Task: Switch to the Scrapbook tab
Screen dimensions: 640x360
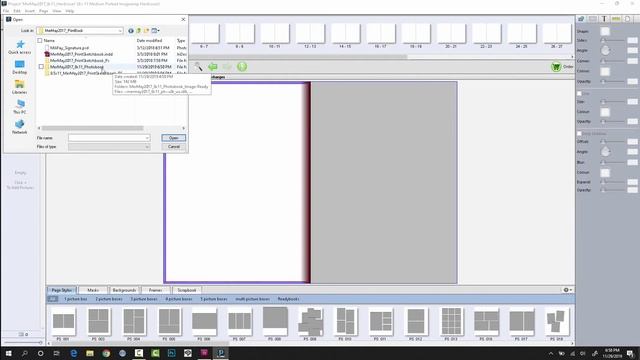Action: [187, 290]
